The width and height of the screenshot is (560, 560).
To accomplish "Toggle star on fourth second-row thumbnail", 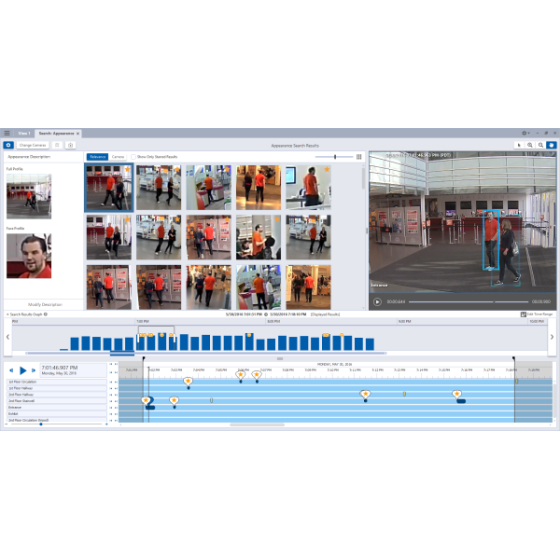I will 277,219.
